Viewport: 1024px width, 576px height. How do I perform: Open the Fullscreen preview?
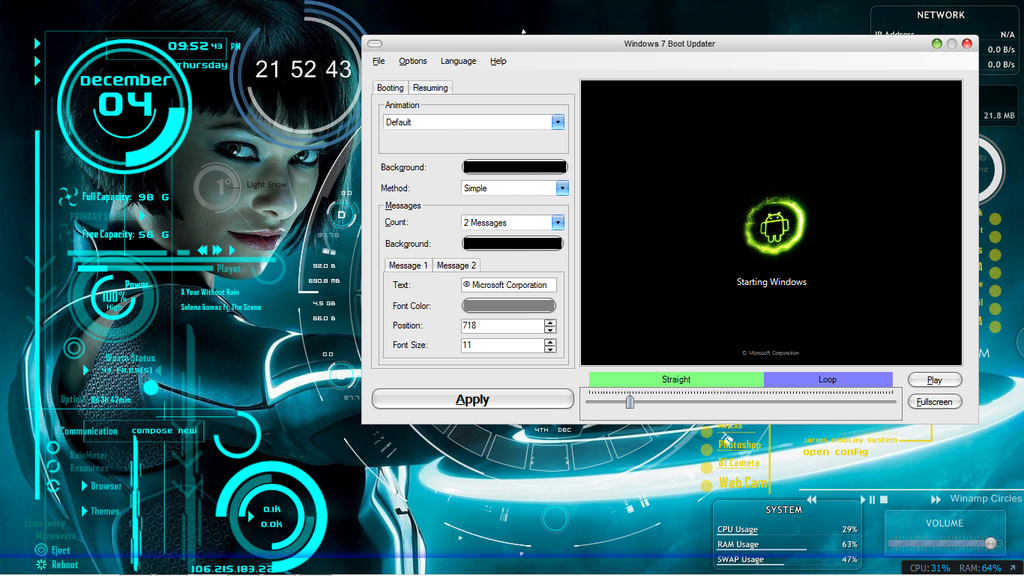(935, 402)
